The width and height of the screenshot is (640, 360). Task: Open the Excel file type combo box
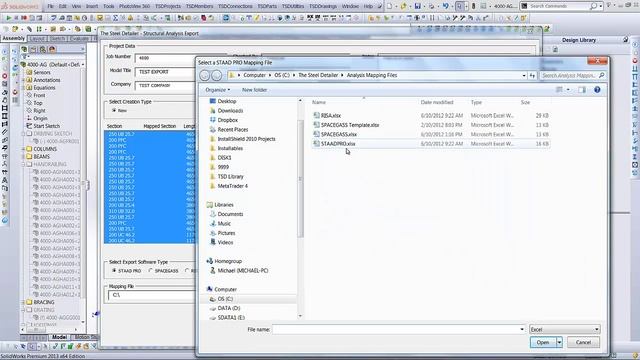coord(564,329)
